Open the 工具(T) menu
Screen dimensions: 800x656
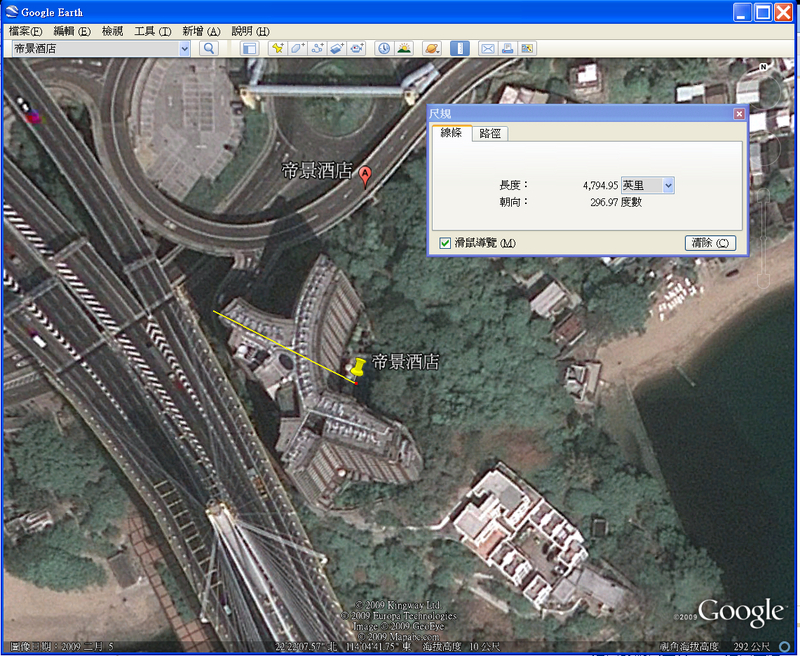153,32
